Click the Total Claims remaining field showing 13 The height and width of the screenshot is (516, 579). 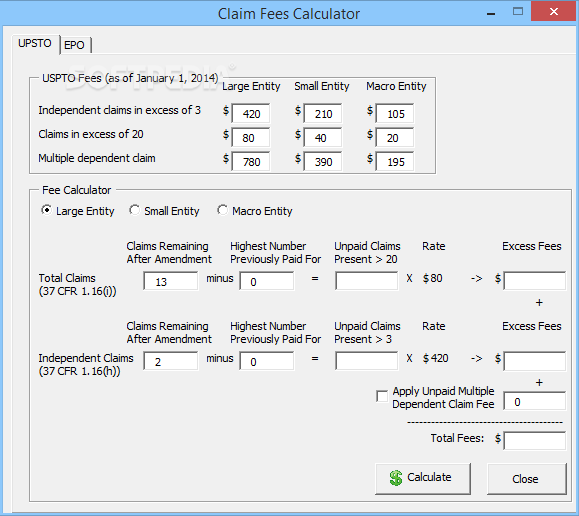171,281
